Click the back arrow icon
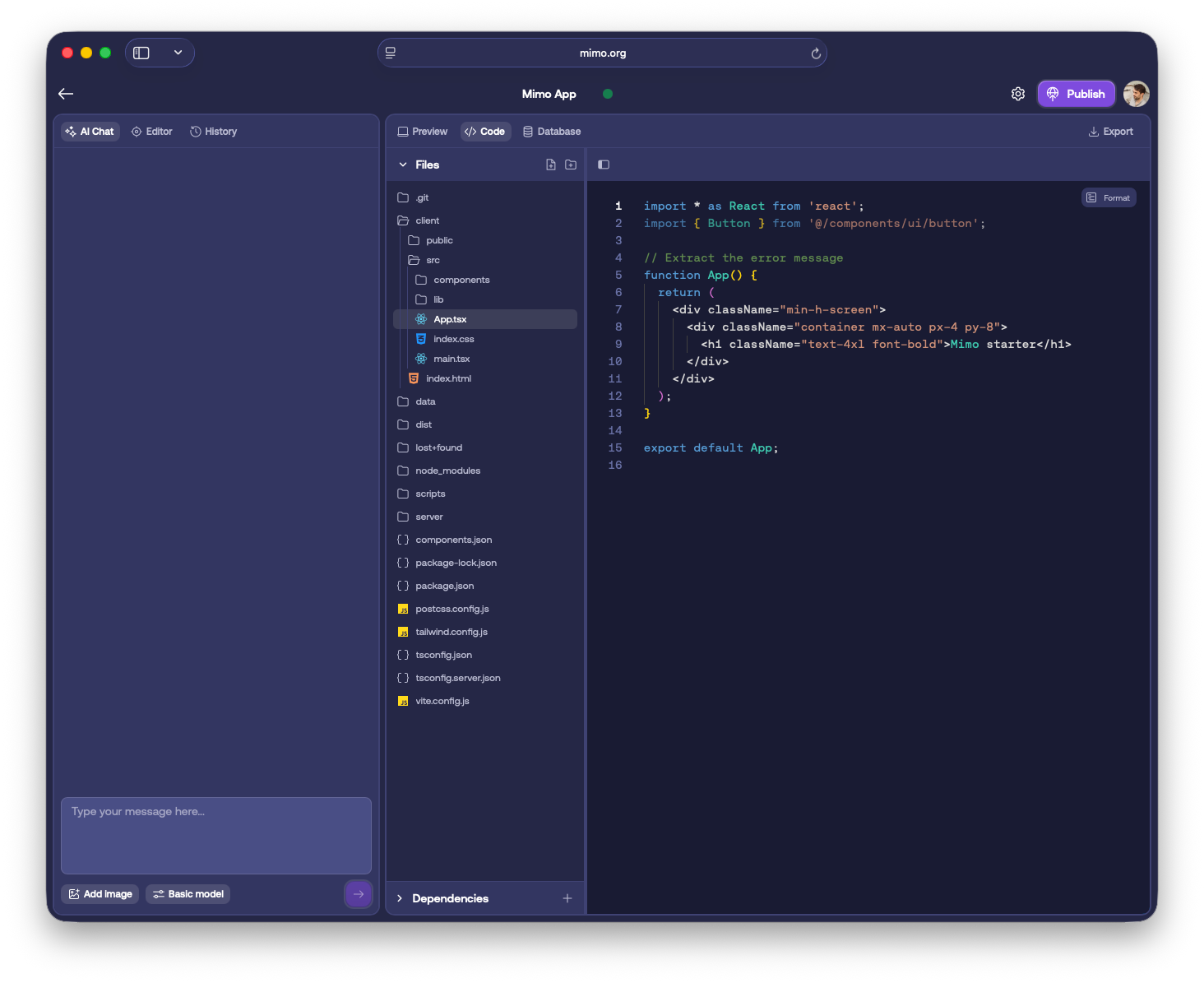The image size is (1204, 983). coord(66,94)
